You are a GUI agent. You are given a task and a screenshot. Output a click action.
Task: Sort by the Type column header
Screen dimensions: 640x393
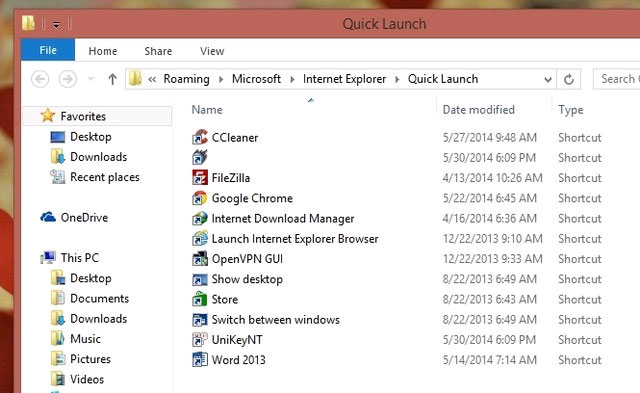(x=571, y=110)
